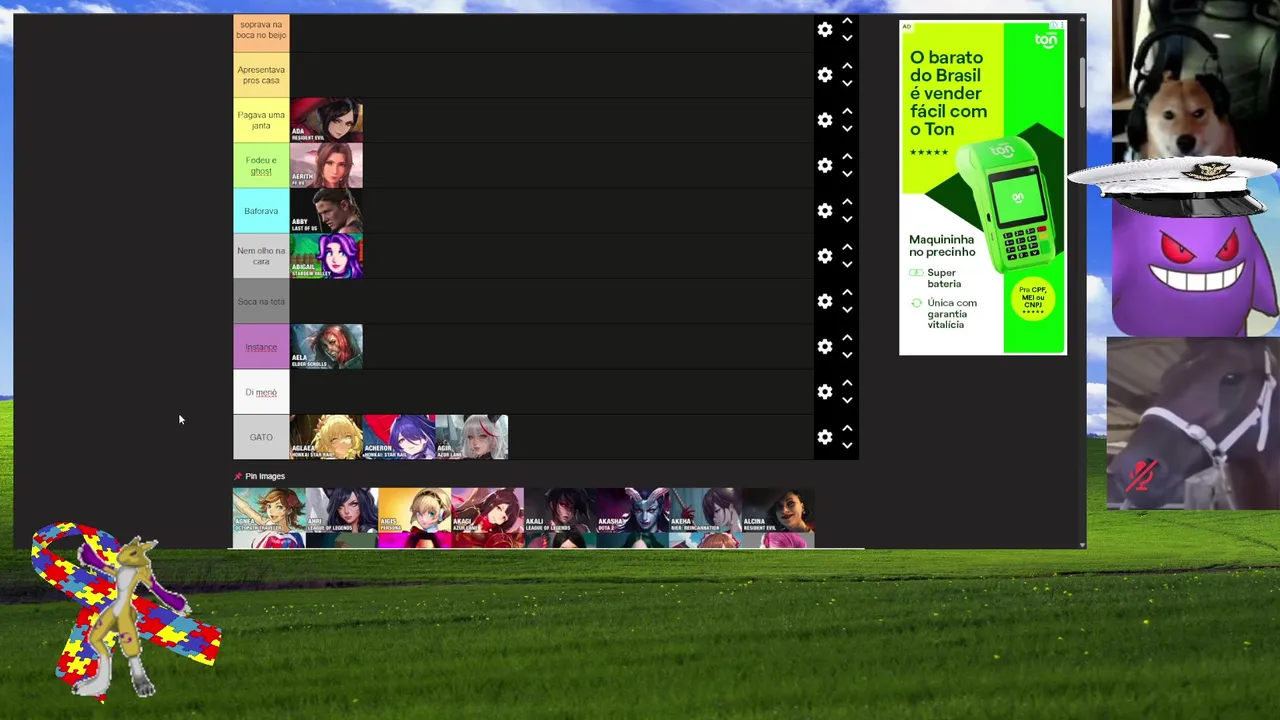Move 'Fodeu e ghost' row up
Image resolution: width=1280 pixels, height=720 pixels.
(x=847, y=156)
